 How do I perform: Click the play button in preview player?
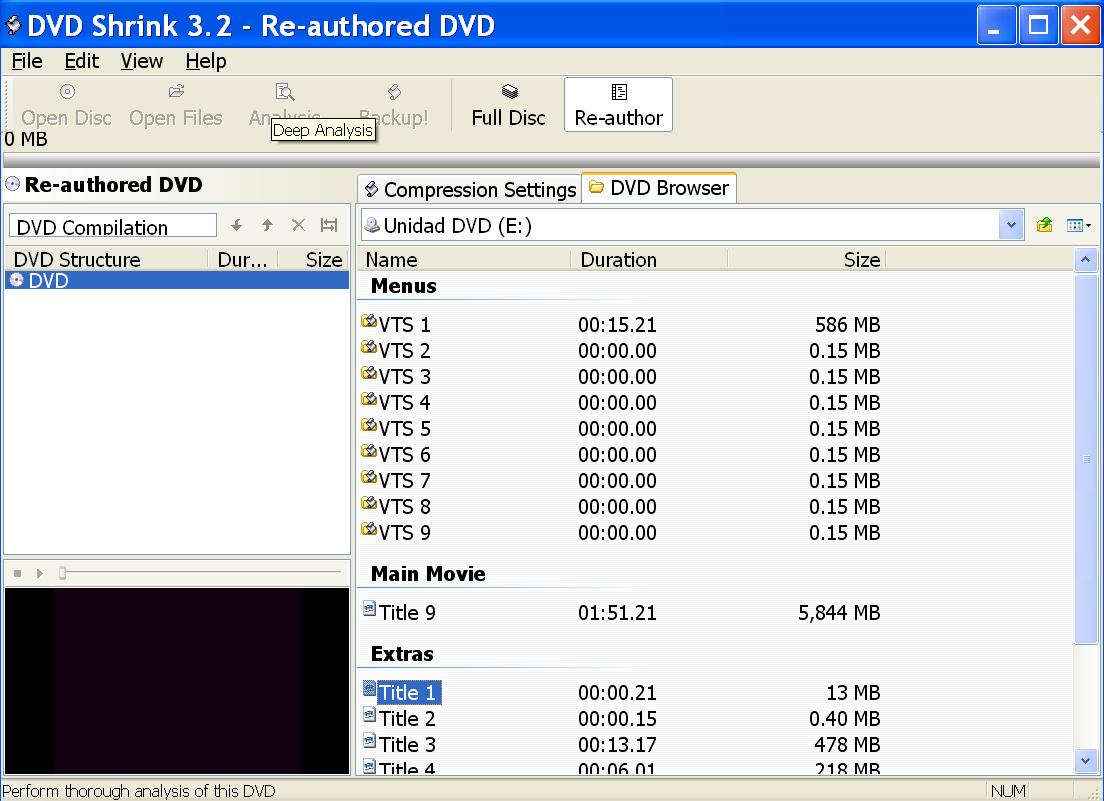coord(39,574)
